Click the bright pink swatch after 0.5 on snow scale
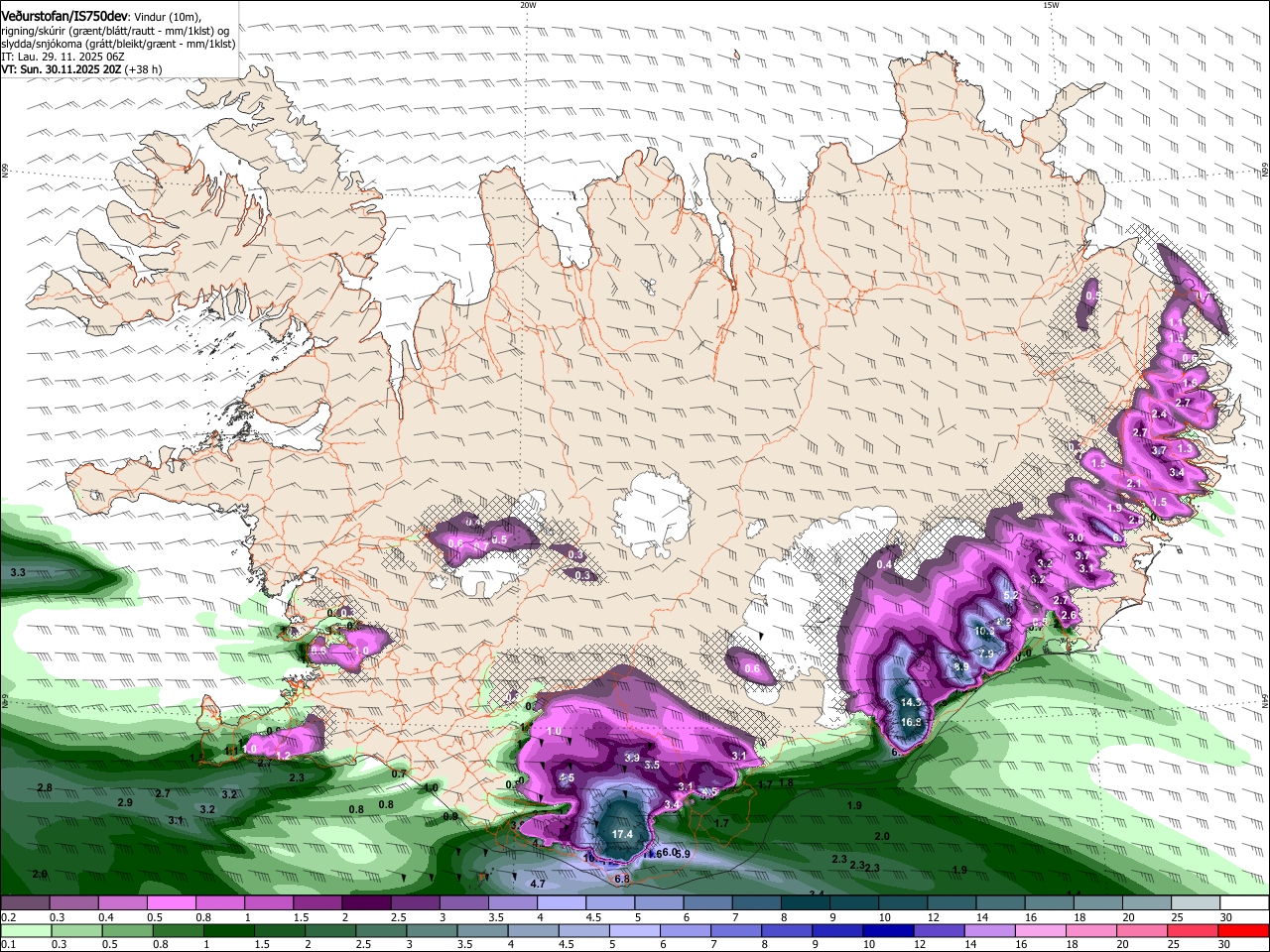Image resolution: width=1270 pixels, height=952 pixels. click(x=171, y=903)
